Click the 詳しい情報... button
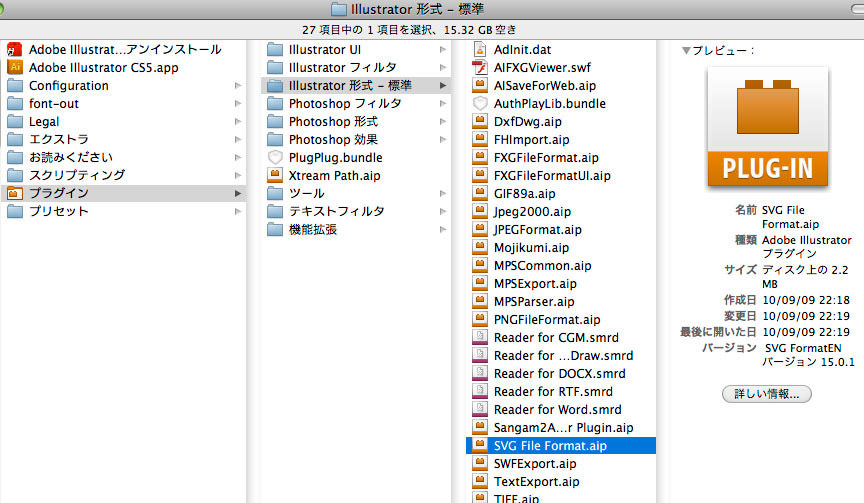 click(x=766, y=394)
